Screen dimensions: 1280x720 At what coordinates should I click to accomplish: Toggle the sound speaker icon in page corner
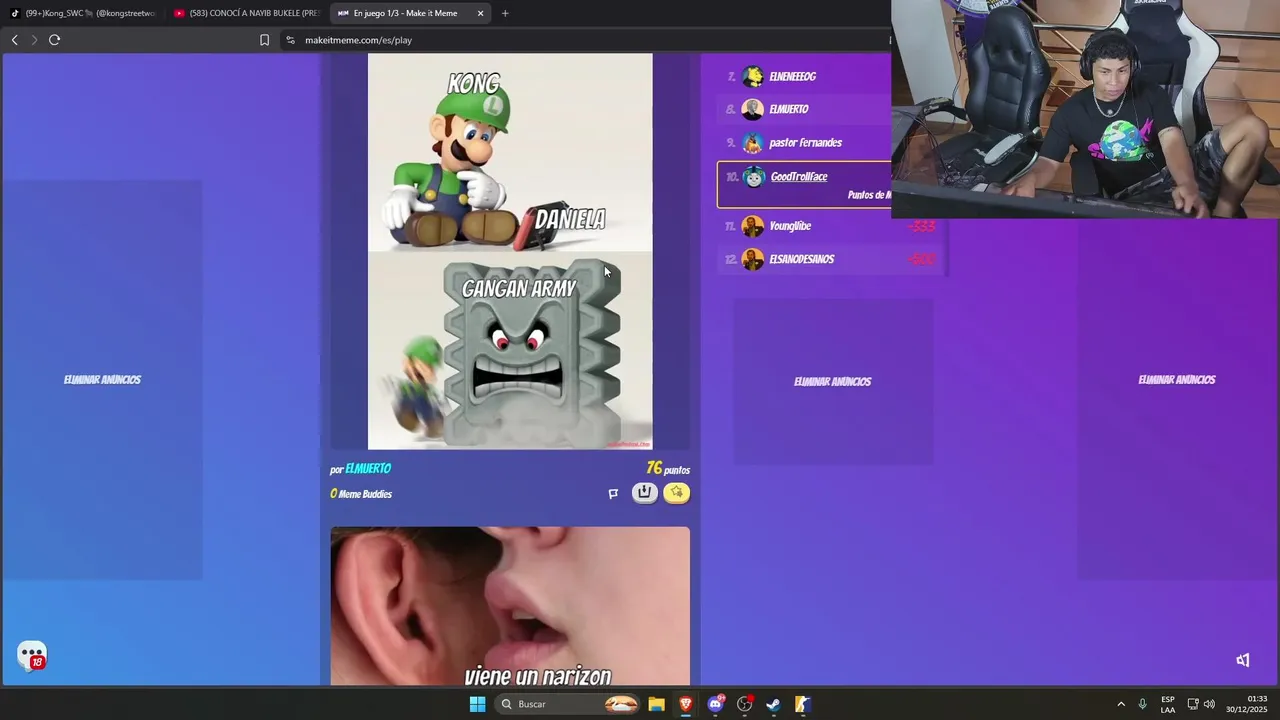(1243, 660)
